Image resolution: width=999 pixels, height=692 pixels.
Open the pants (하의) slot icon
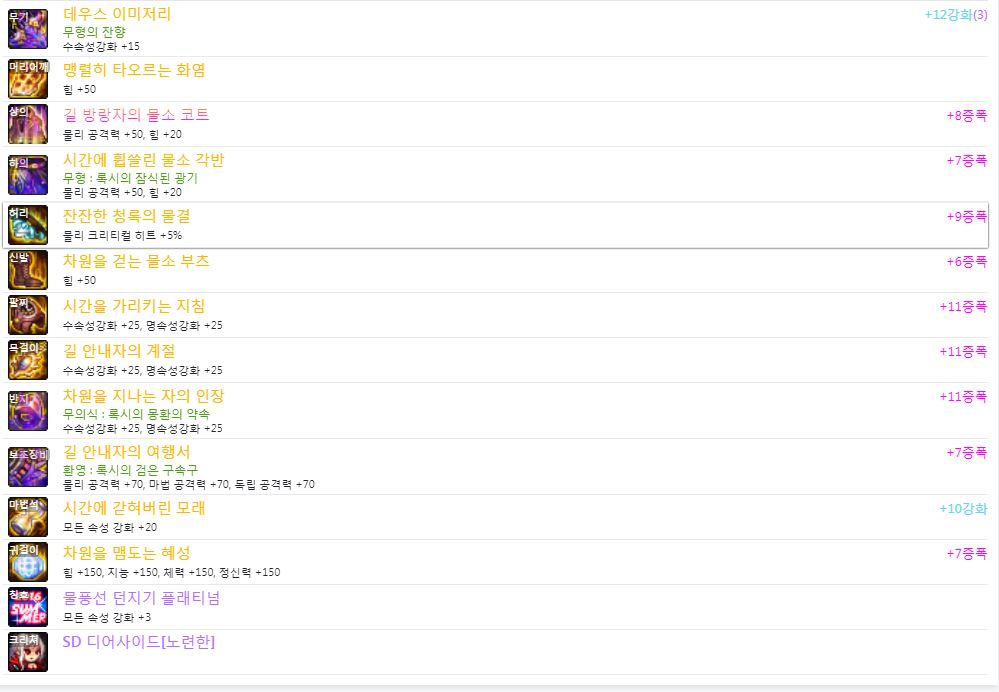28,175
